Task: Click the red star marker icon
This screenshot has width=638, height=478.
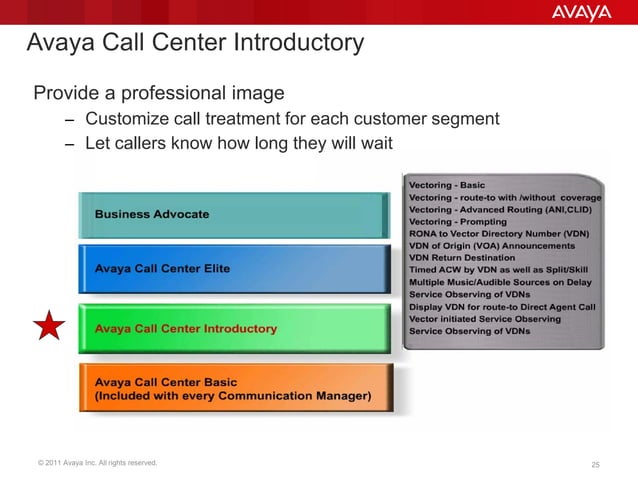Action: pos(49,325)
